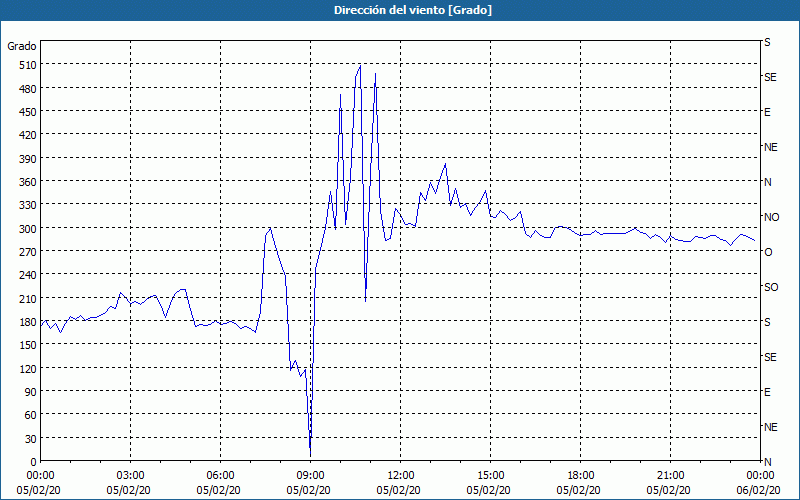Select the 'O' compass label beside the 270 line
Image resolution: width=800 pixels, height=500 pixels.
point(768,252)
